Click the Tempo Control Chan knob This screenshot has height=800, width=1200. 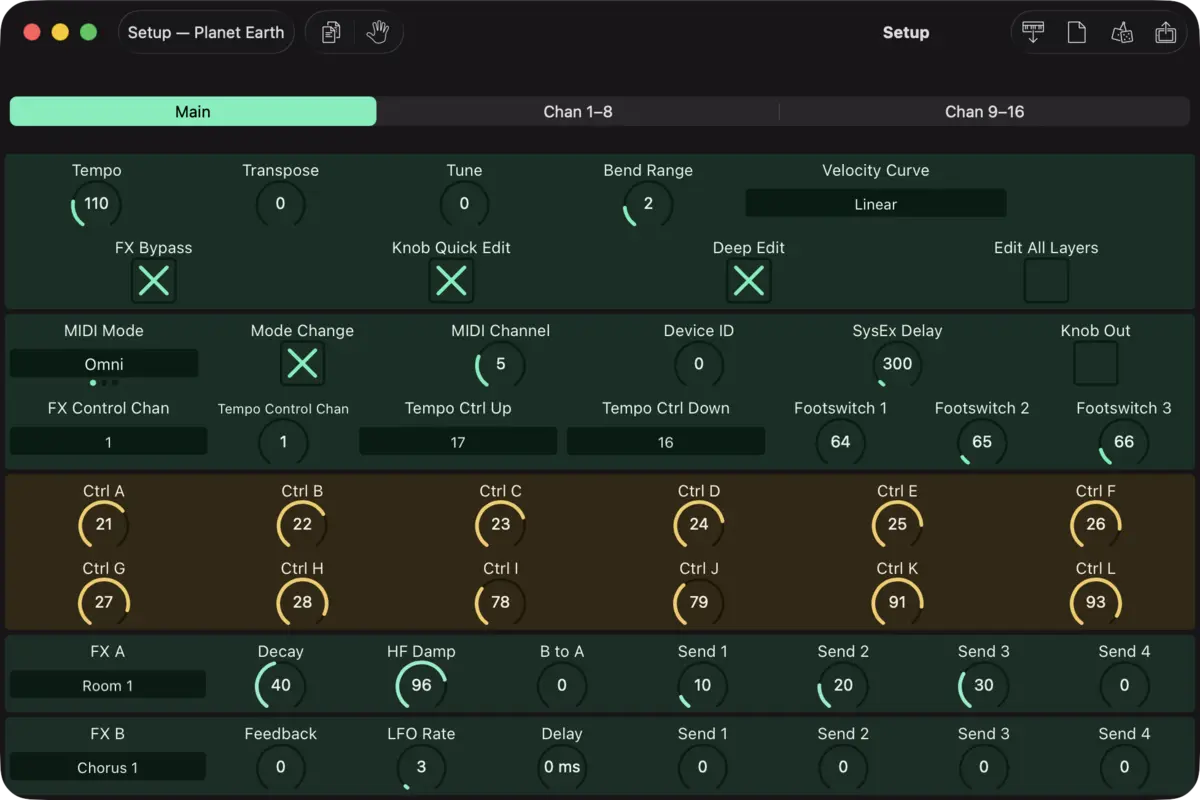283,442
